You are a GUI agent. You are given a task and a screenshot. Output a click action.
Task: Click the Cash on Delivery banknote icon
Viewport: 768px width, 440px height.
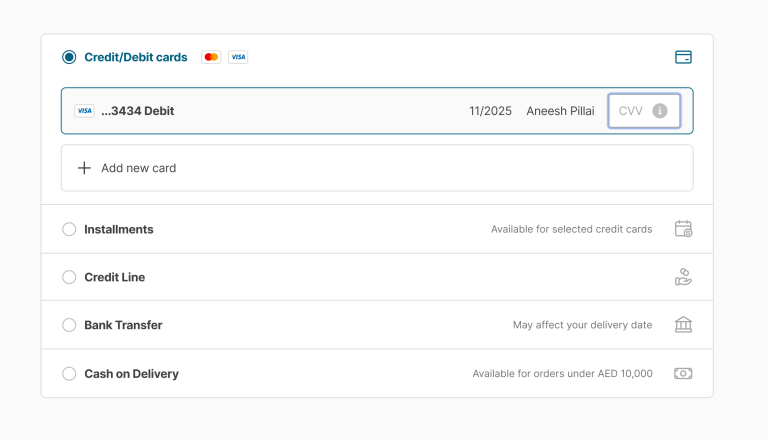(x=683, y=373)
